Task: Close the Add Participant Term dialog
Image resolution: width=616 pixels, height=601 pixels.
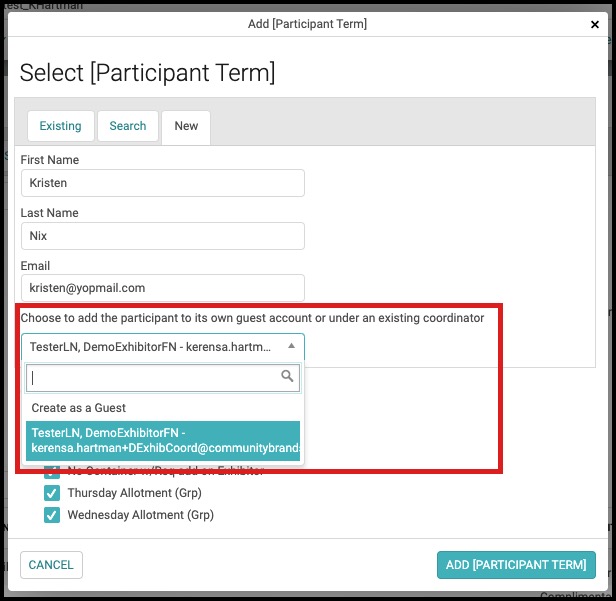Action: point(595,24)
